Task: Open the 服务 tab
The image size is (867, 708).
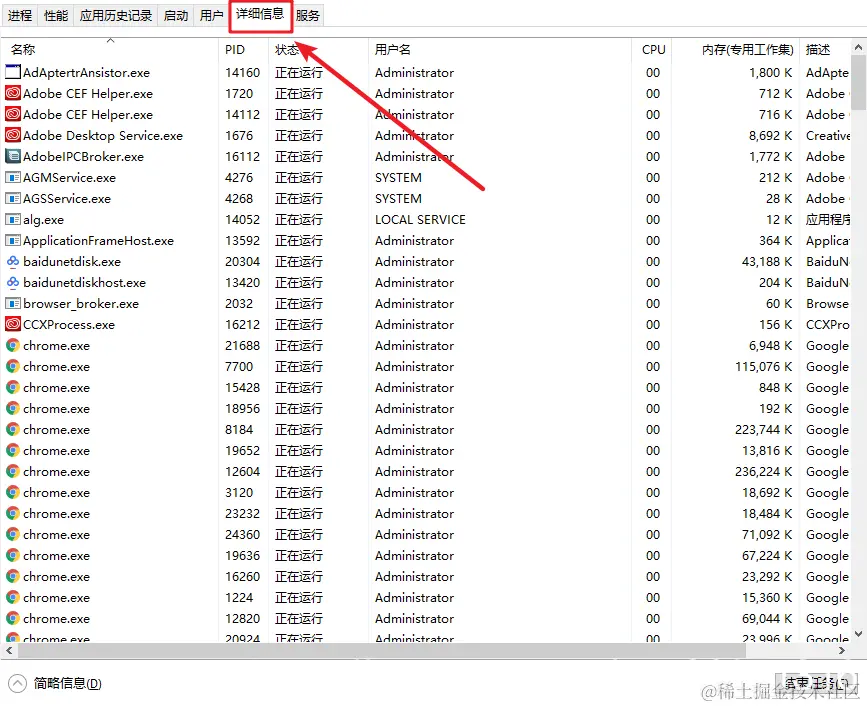Action: (x=307, y=15)
